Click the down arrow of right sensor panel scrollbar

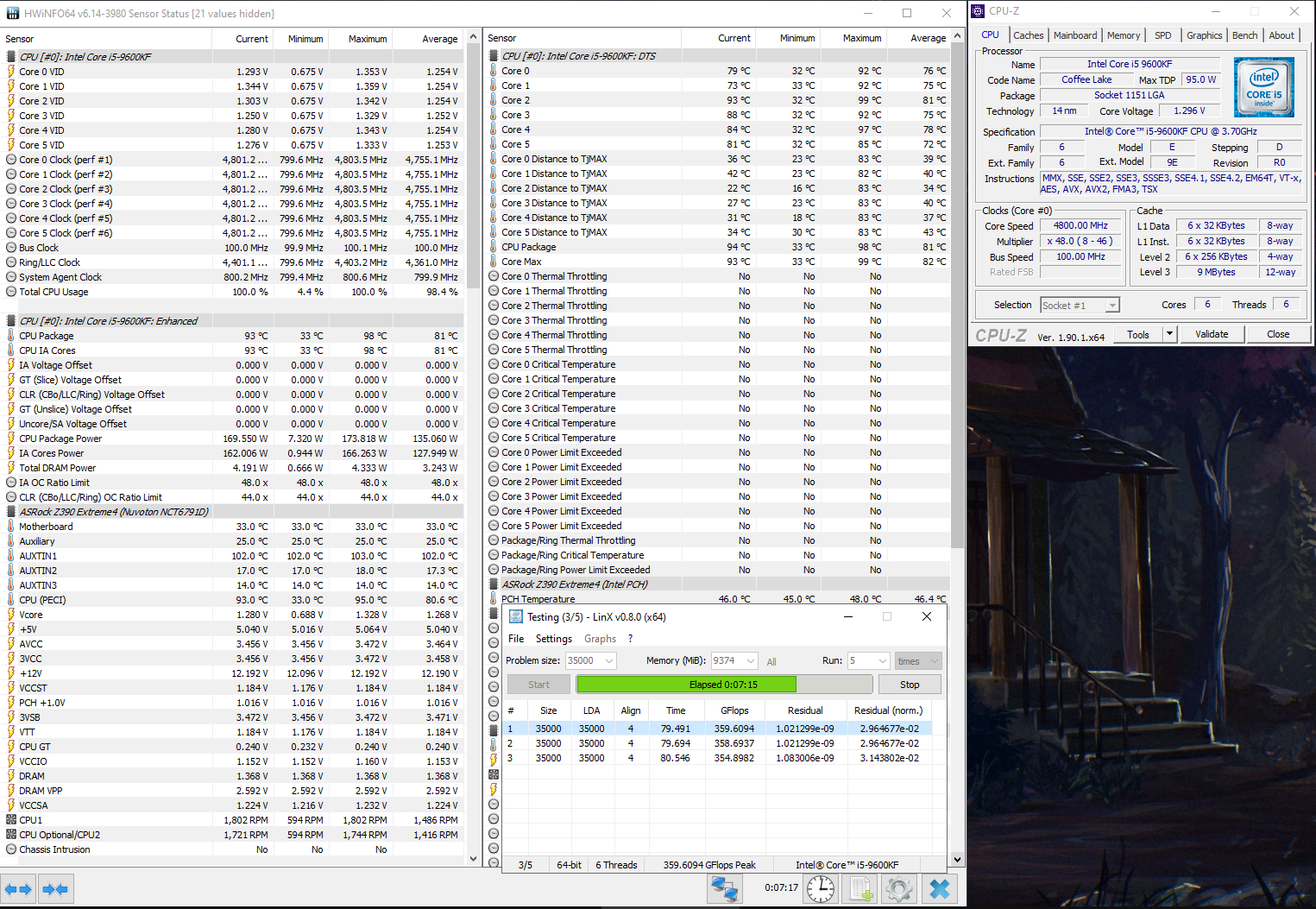click(957, 860)
